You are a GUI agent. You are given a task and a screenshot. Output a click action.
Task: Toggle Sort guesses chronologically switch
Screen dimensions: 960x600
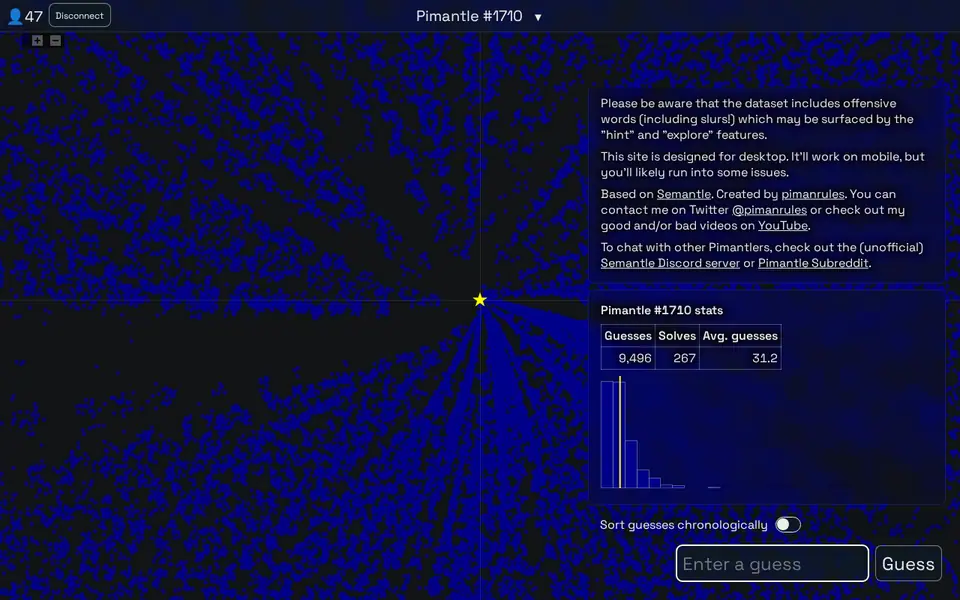[787, 525]
